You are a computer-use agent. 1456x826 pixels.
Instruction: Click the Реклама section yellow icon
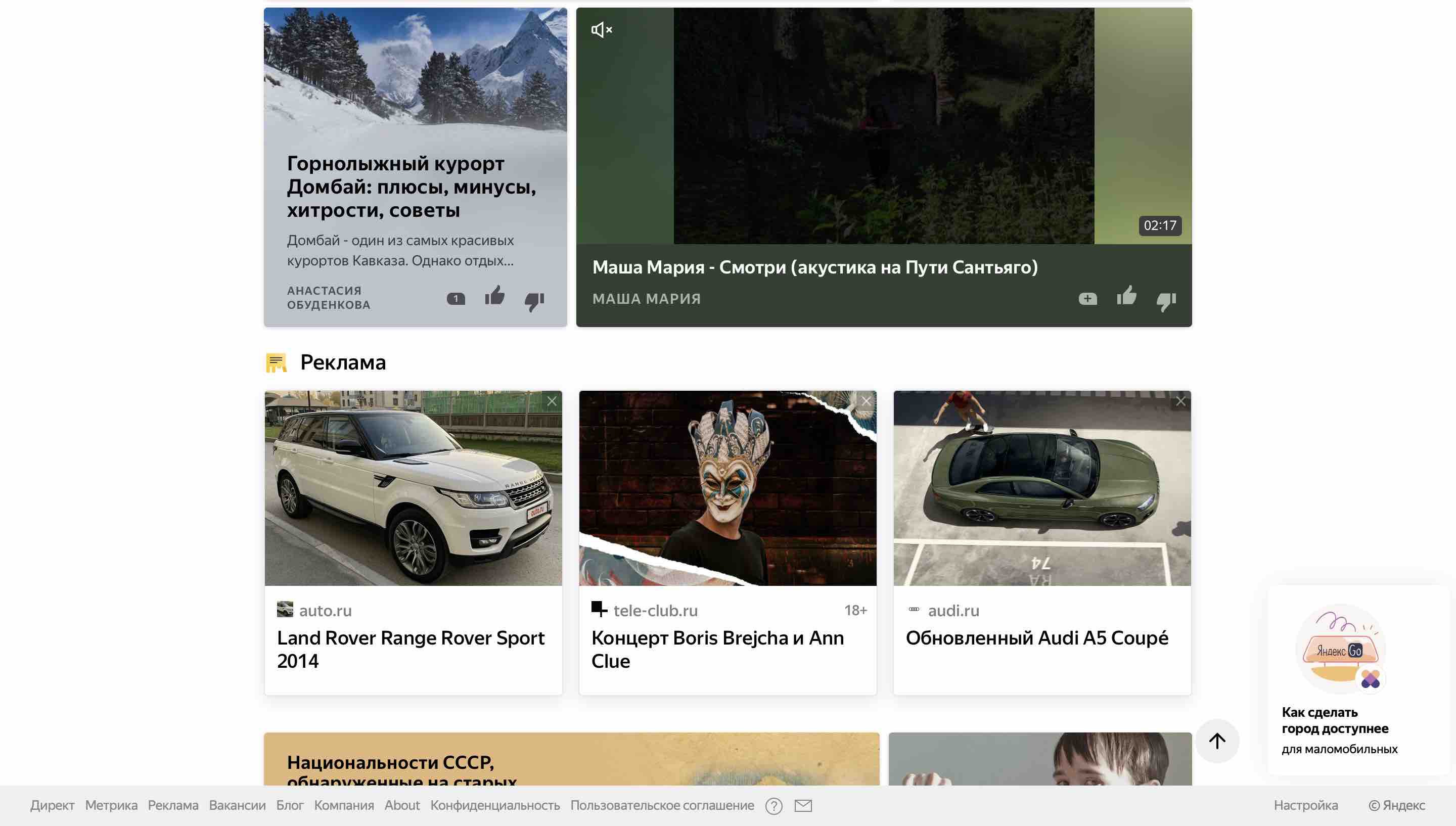(x=276, y=362)
